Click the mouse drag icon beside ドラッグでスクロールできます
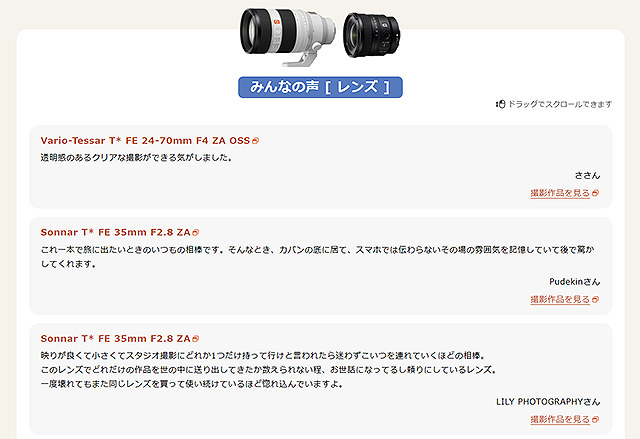 point(500,104)
